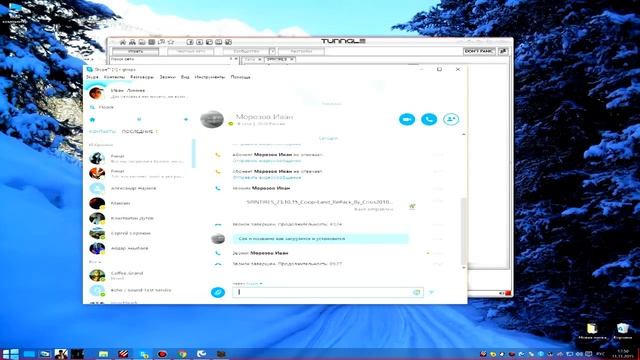640x360 pixels.
Task: Open the Инструменты menu
Action: tap(210, 77)
